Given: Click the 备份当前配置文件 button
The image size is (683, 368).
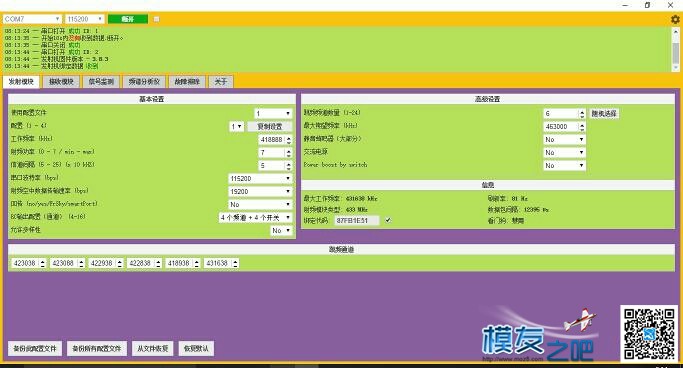Looking at the screenshot, I should pyautogui.click(x=35, y=348).
